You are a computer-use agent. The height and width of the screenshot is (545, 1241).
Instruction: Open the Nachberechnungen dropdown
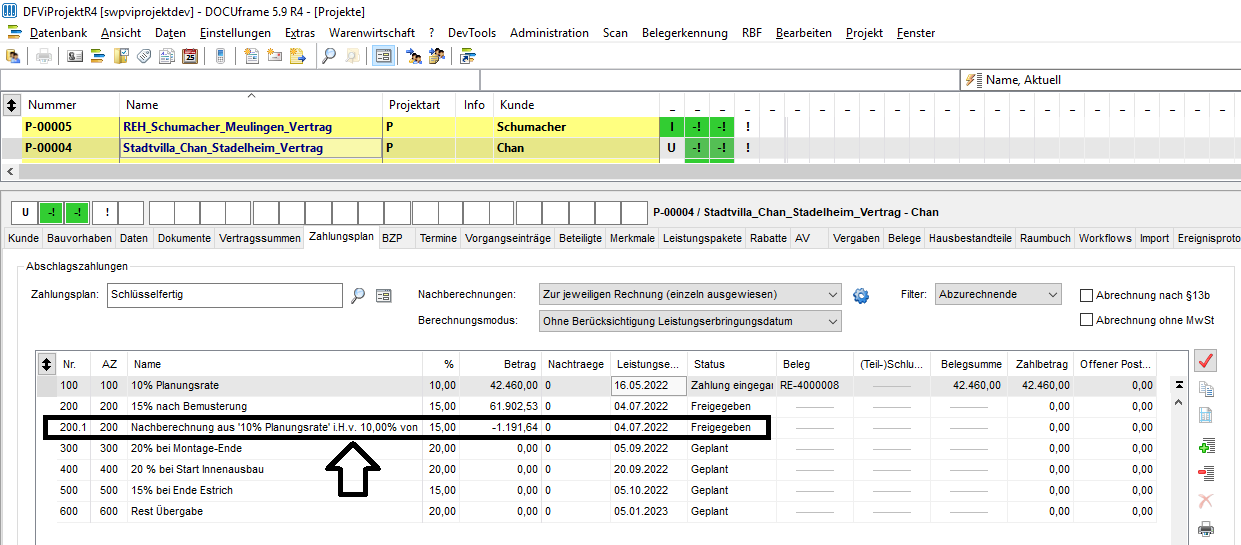pos(690,295)
